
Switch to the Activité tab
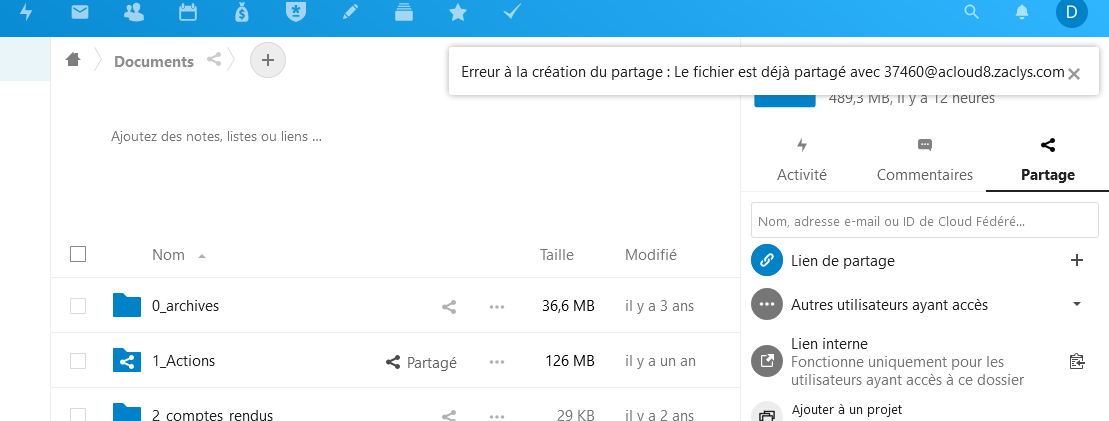(x=802, y=162)
